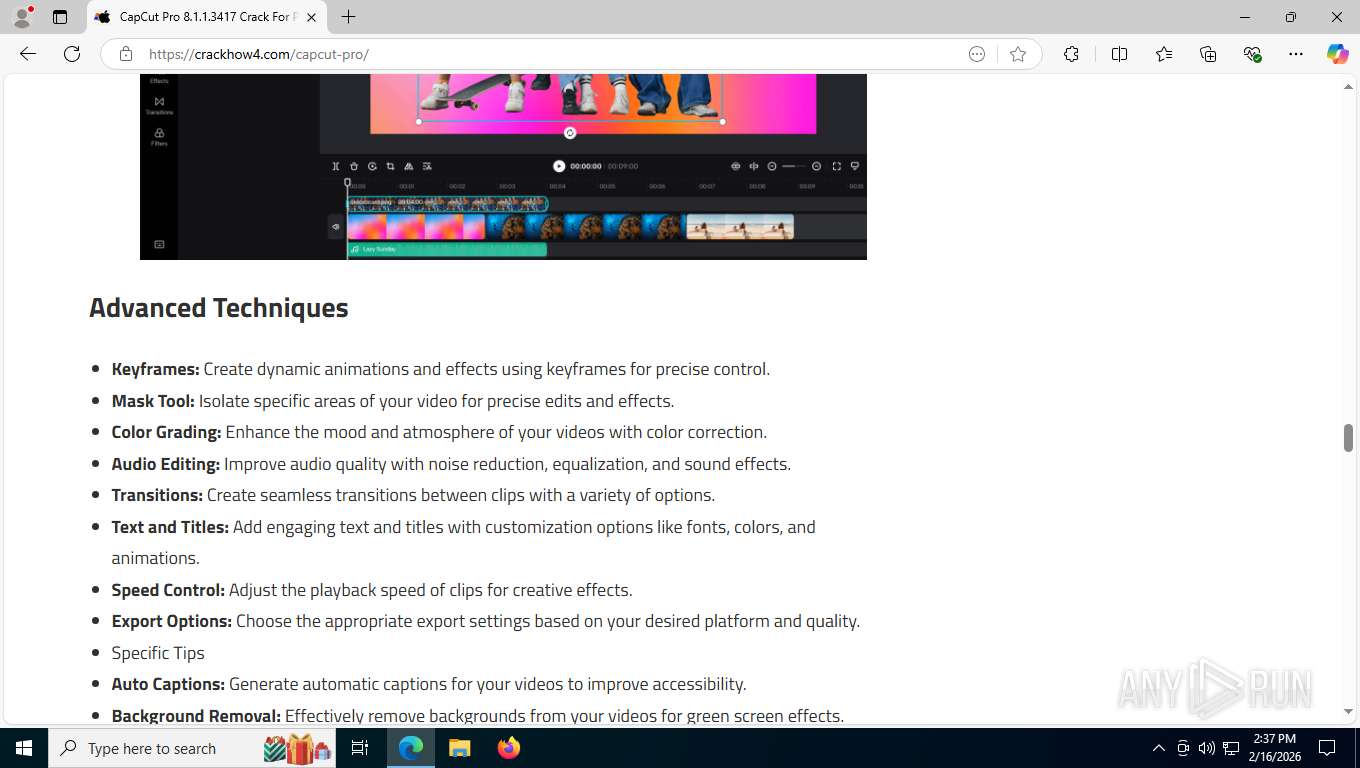Open volume control in tray
This screenshot has height=768, width=1360.
point(1206,748)
